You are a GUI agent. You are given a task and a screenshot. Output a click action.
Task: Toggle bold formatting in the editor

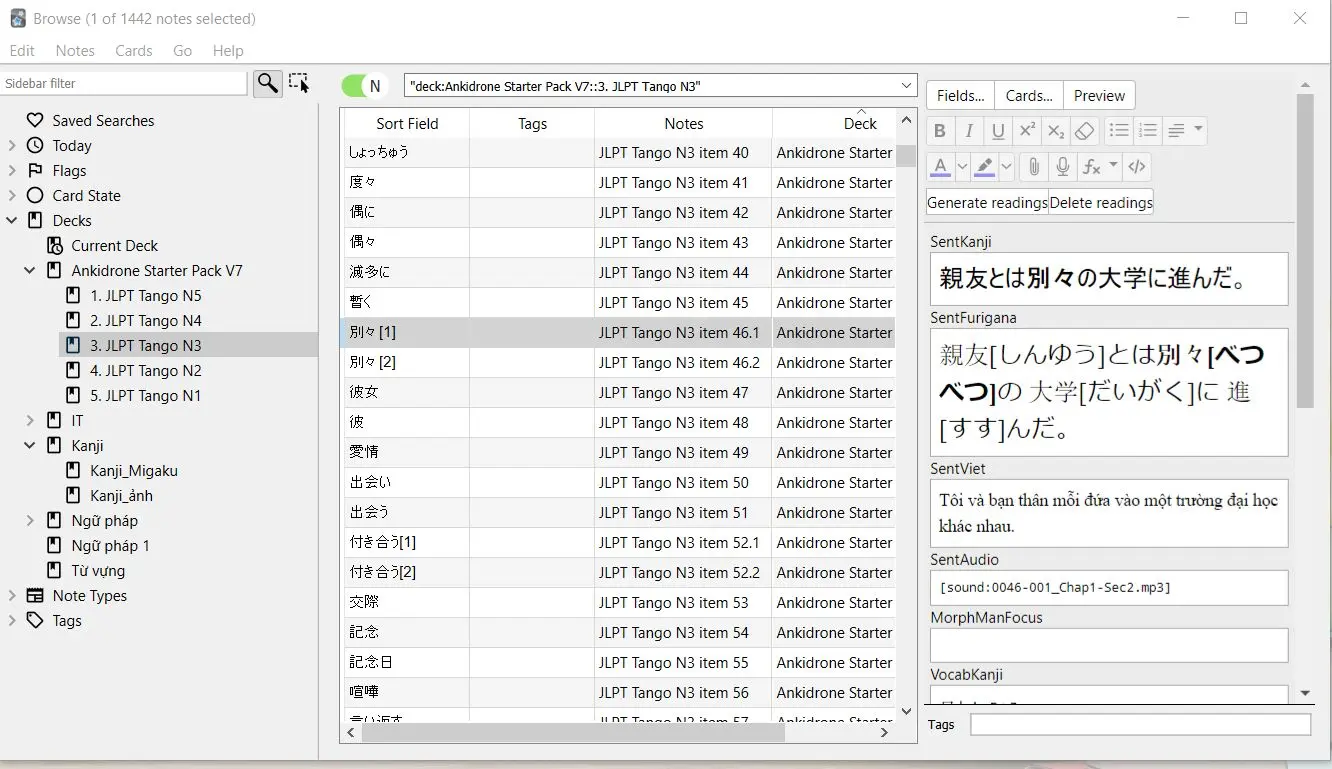[939, 130]
